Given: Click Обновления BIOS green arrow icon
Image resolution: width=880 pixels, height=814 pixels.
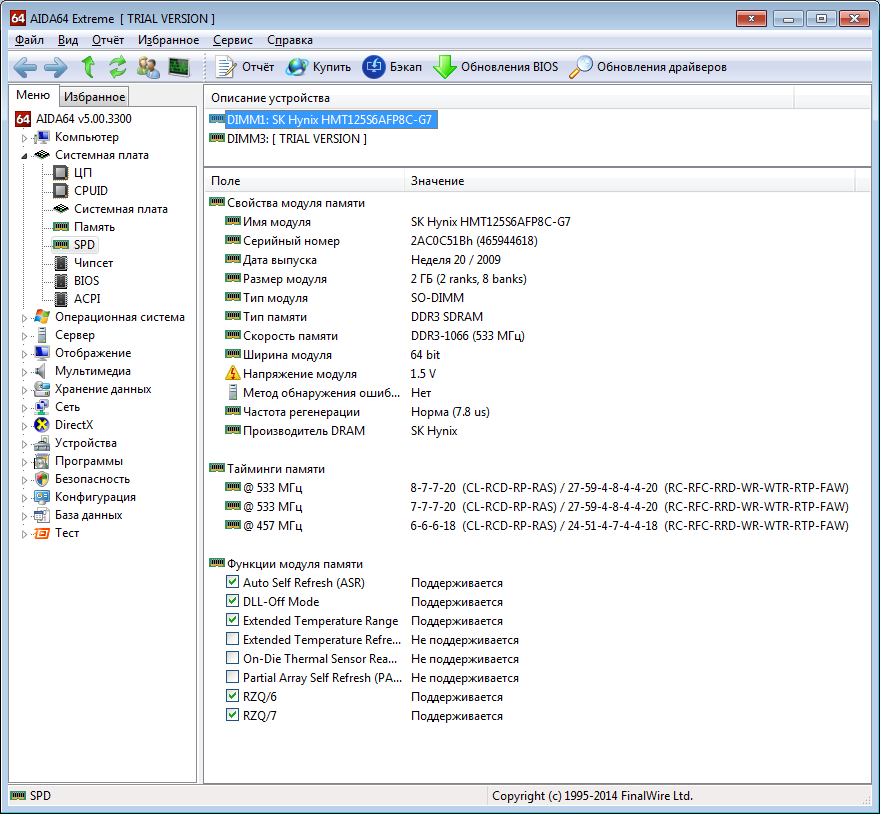Looking at the screenshot, I should [445, 67].
